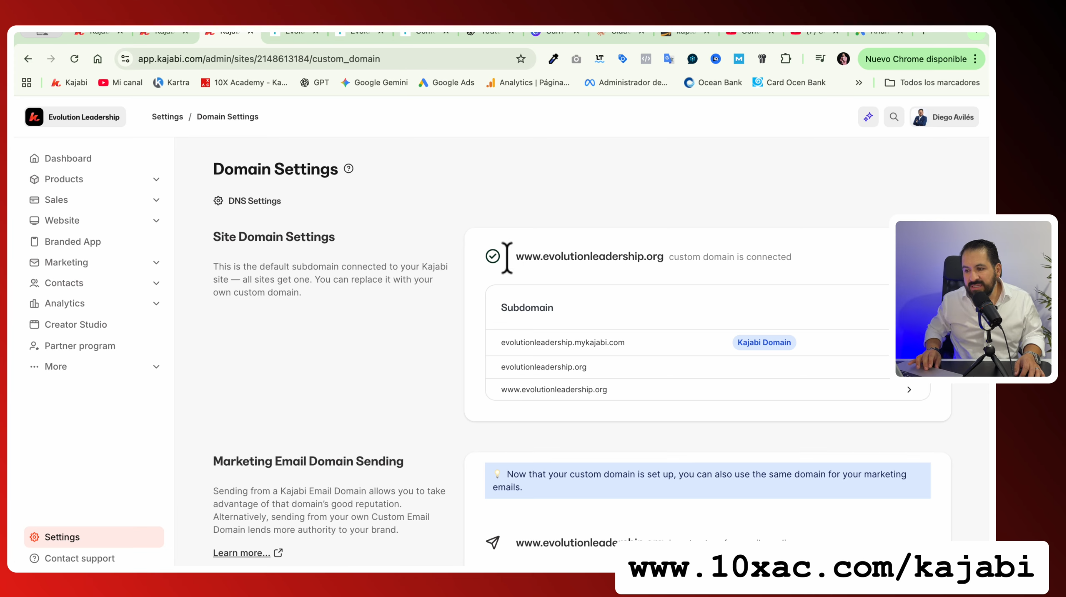Click the browser forward arrow
This screenshot has width=1066, height=597.
(51, 59)
